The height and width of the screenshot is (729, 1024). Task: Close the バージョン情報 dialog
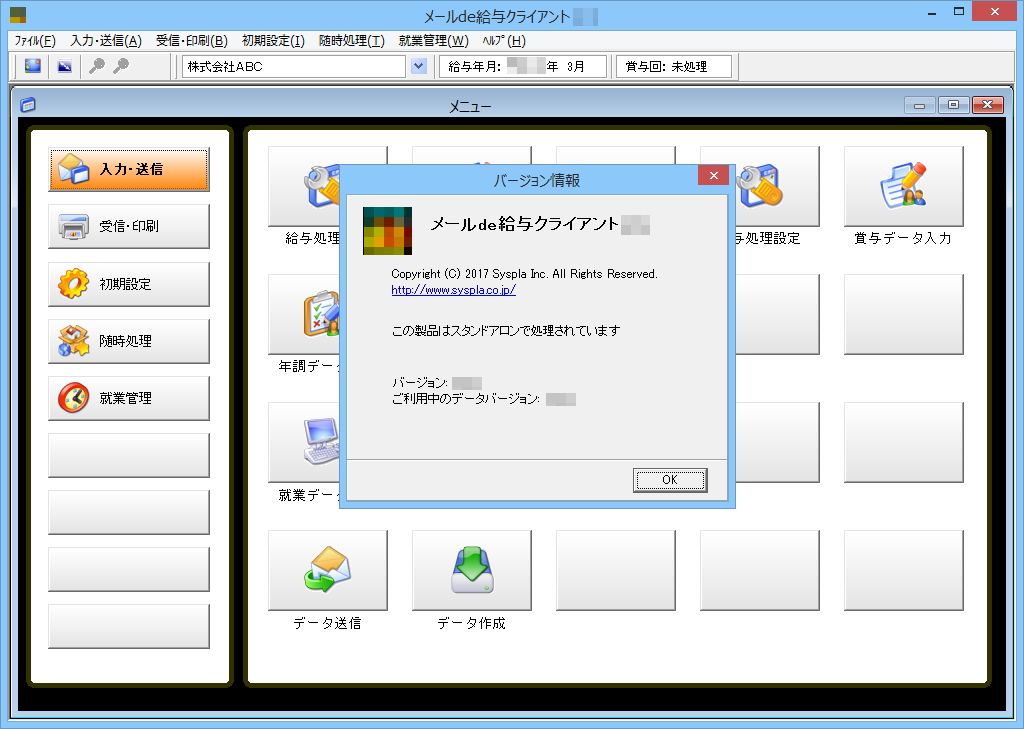(713, 175)
